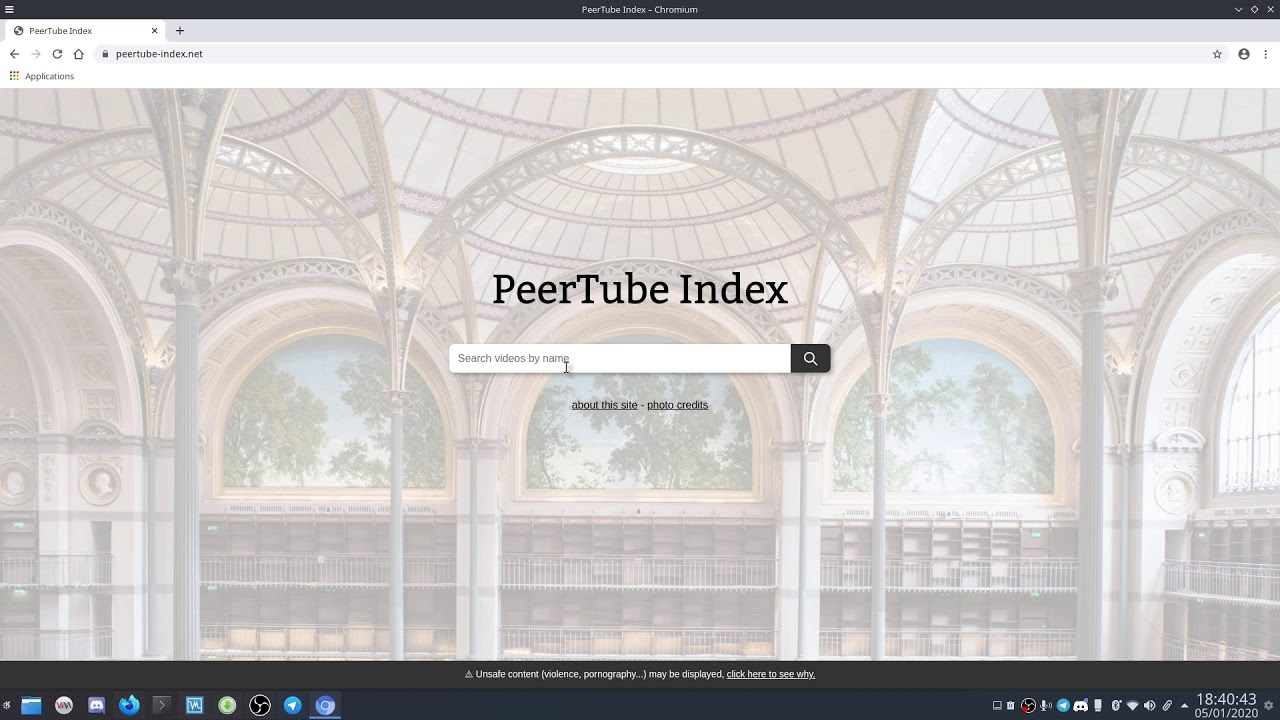
Task: Open the browser home page button
Action: coord(79,54)
